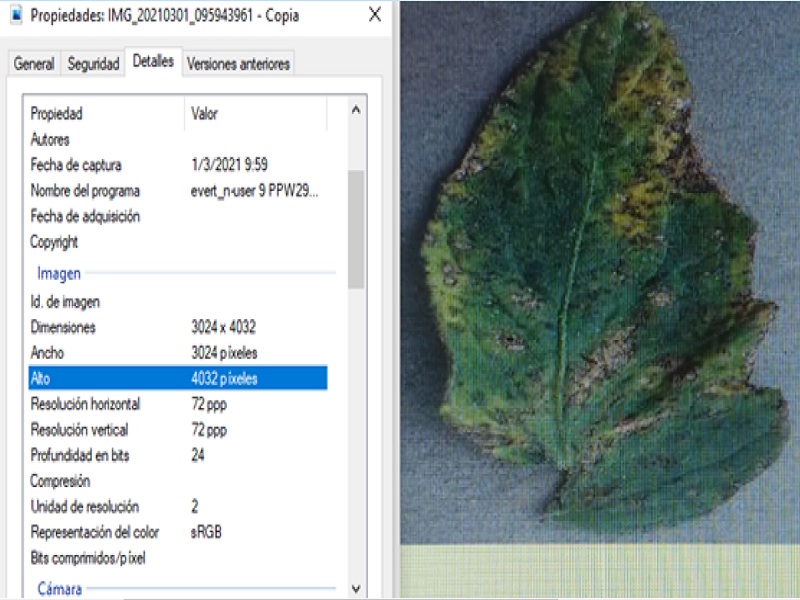Click the 3024 píxeles width value
800x600 pixels.
(224, 353)
